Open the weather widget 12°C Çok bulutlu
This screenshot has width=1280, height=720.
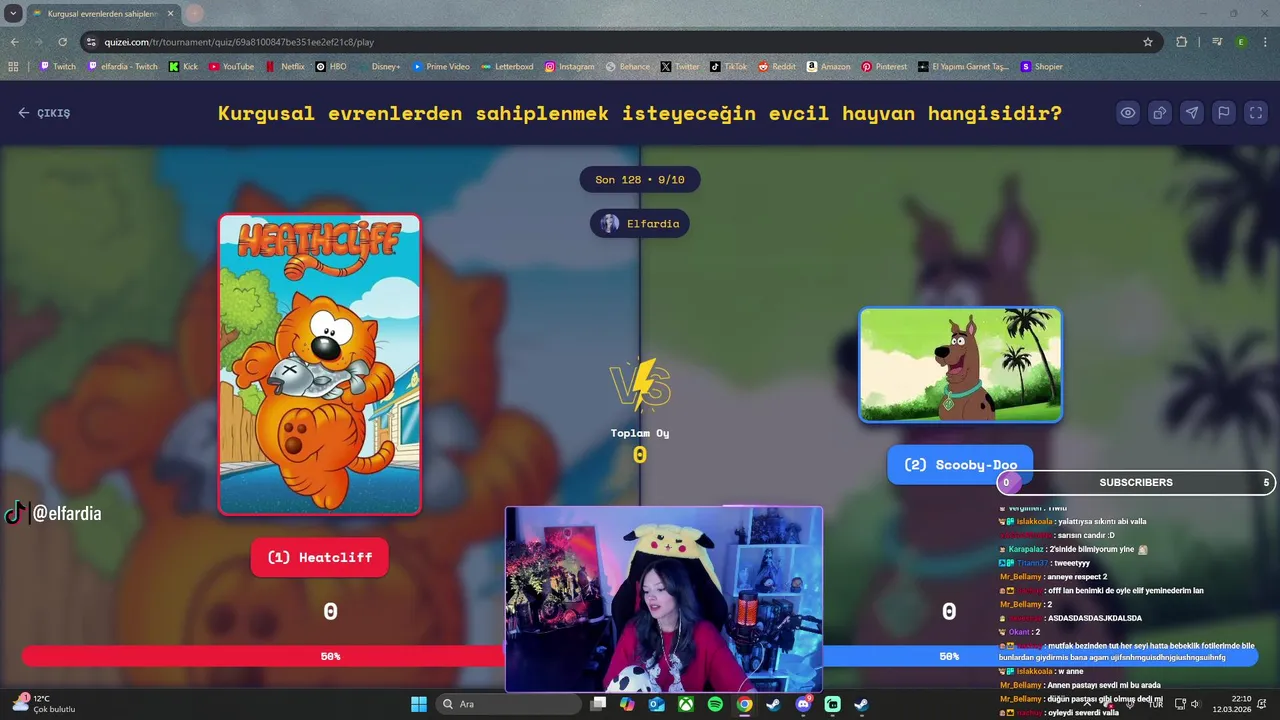[x=45, y=704]
